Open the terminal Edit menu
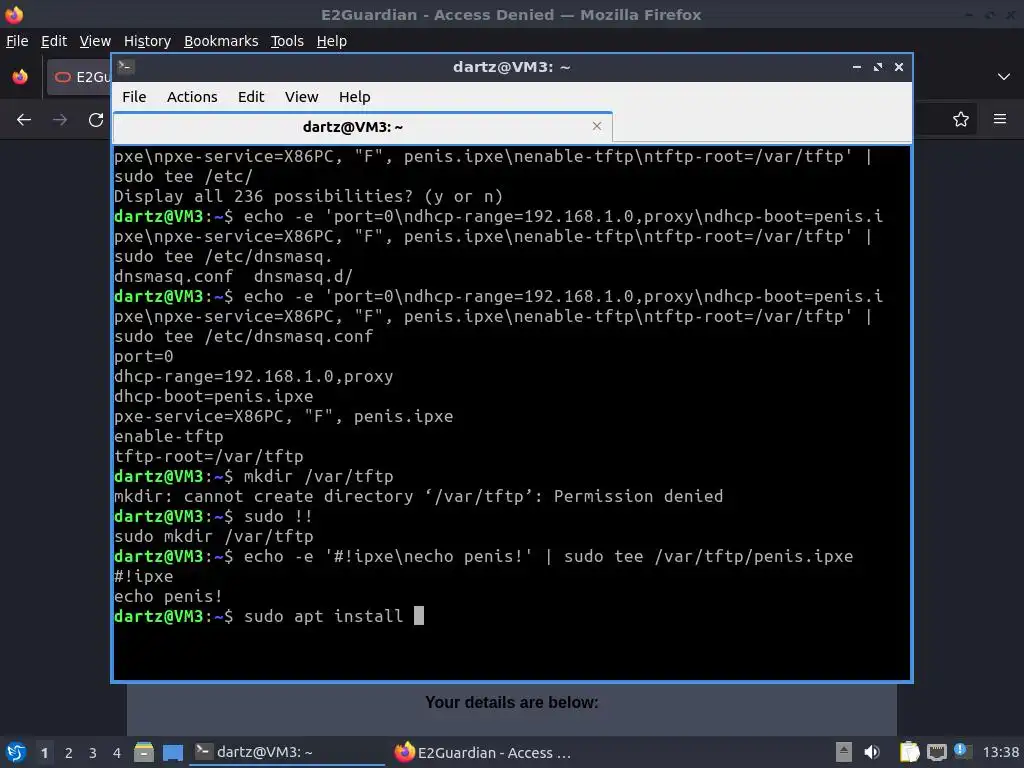 click(x=251, y=97)
